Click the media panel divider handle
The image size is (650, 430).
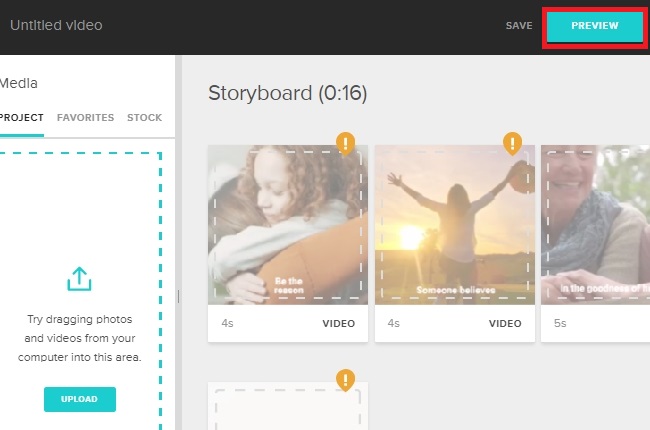pos(178,296)
